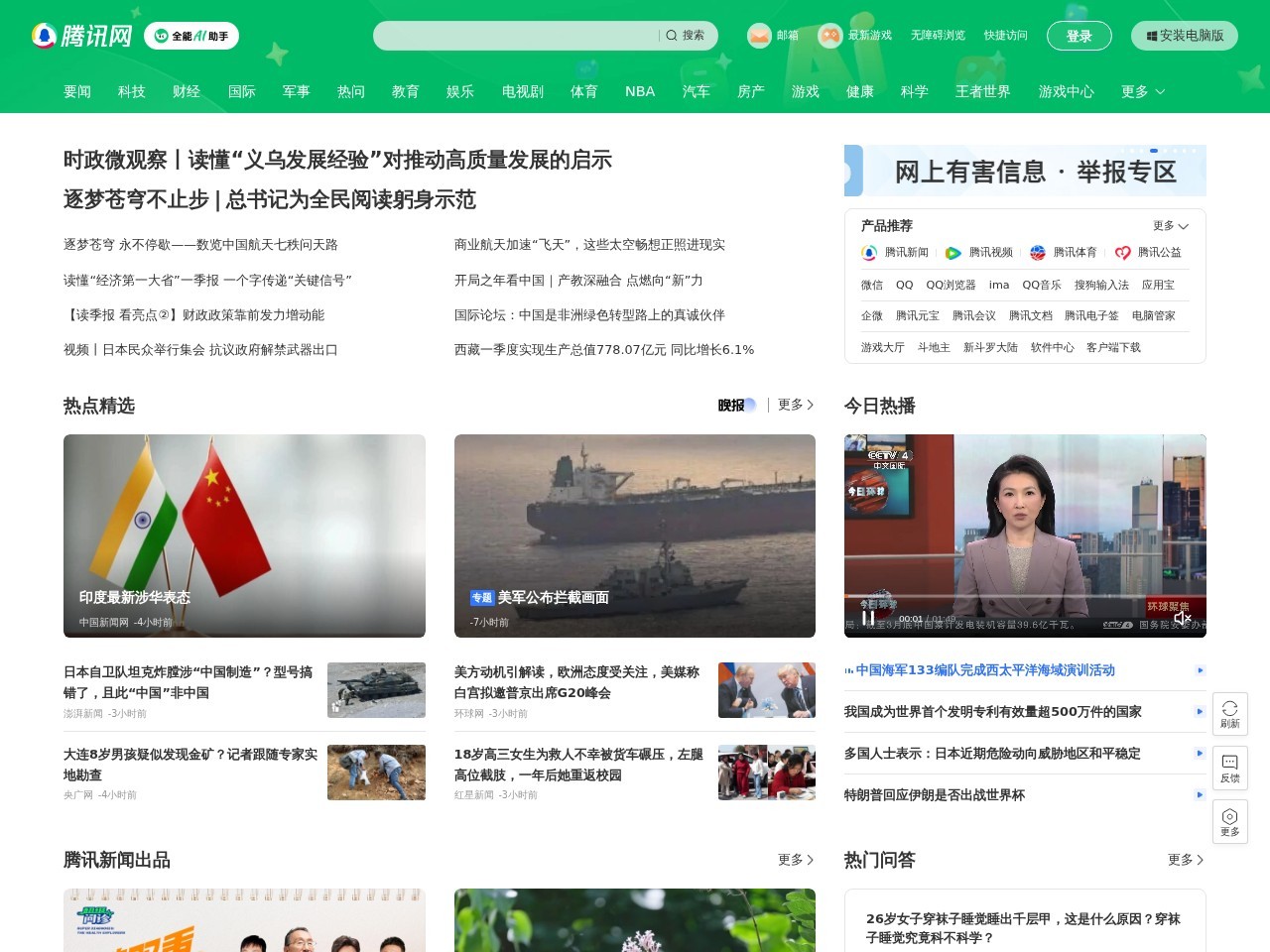Expand the arrow next to 特朗普回应伊朗 news item

click(1199, 794)
